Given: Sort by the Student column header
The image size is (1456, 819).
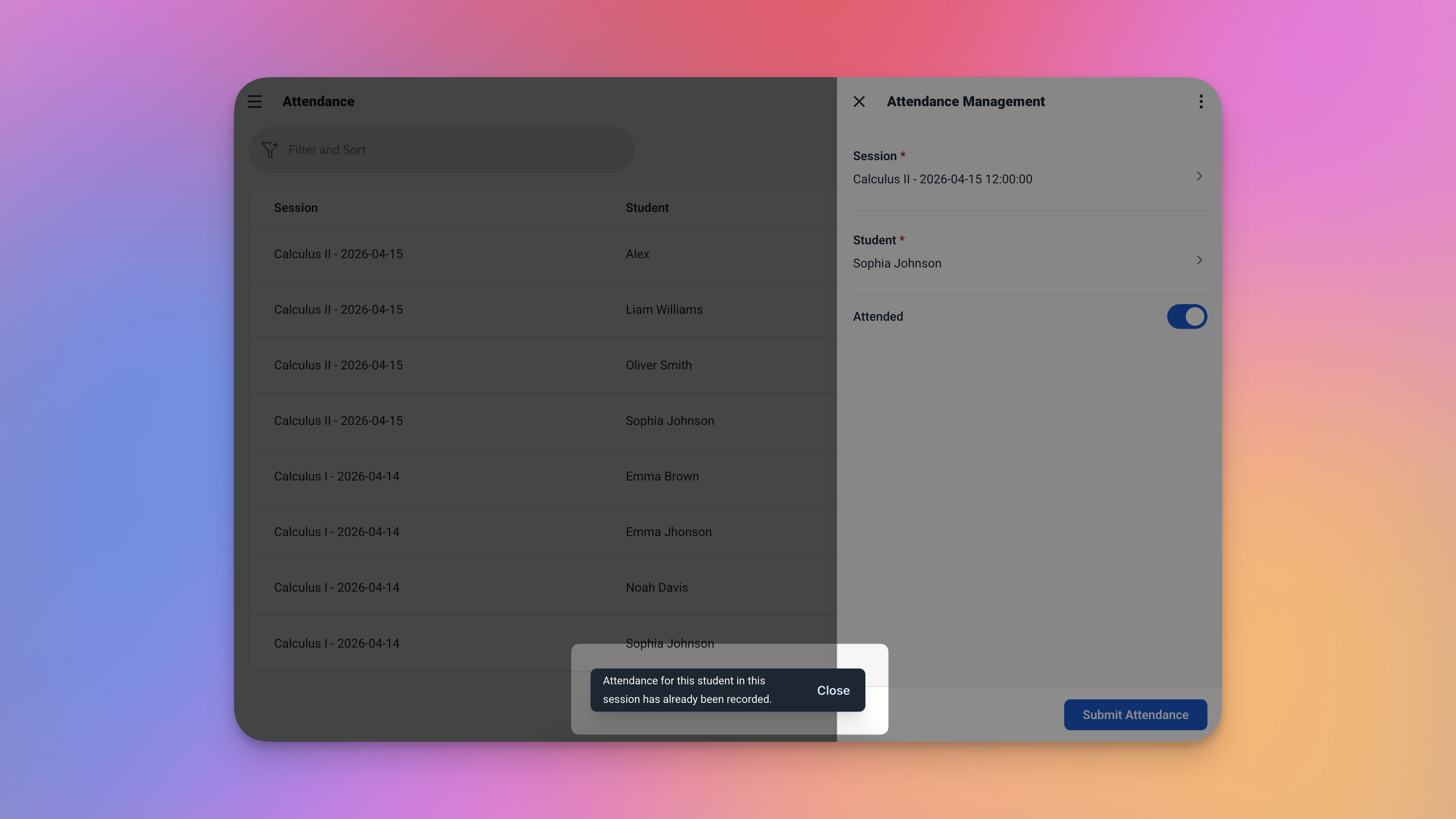Looking at the screenshot, I should pos(647,207).
